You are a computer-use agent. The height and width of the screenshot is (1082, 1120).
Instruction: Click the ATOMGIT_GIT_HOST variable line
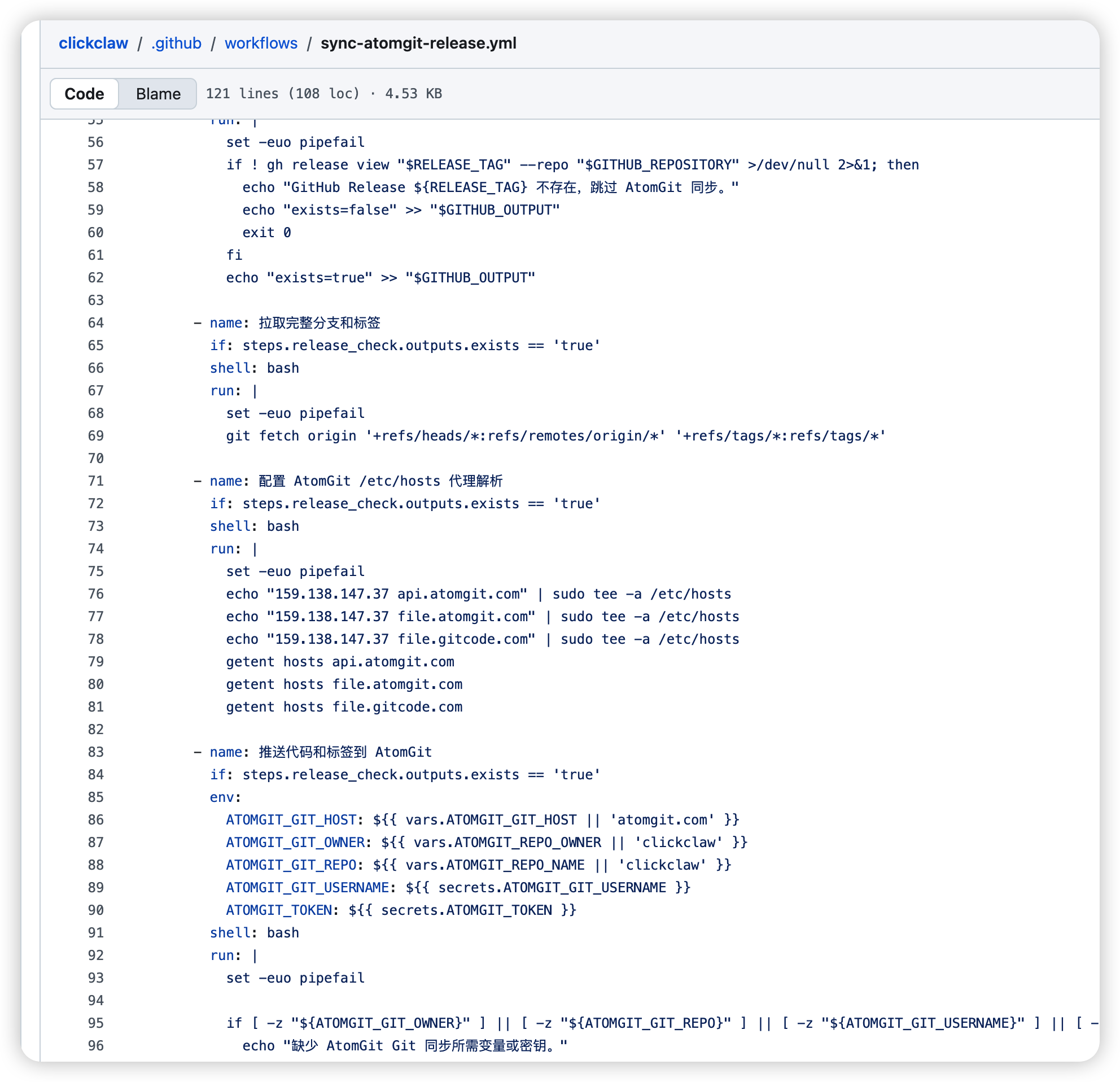[x=482, y=820]
